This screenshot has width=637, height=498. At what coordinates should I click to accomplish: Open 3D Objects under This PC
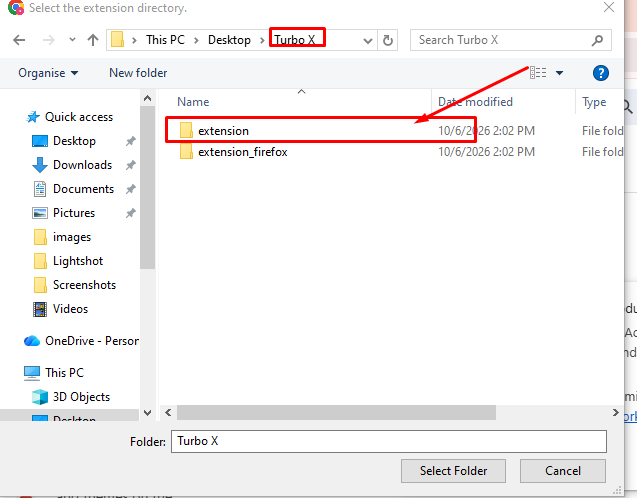point(81,396)
